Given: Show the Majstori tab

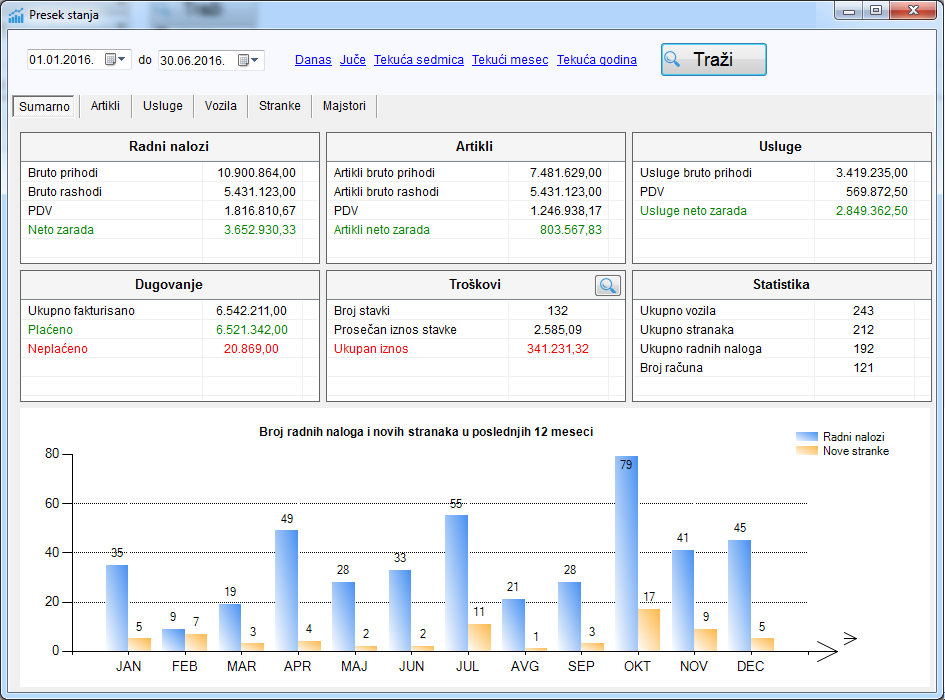Looking at the screenshot, I should click(344, 106).
